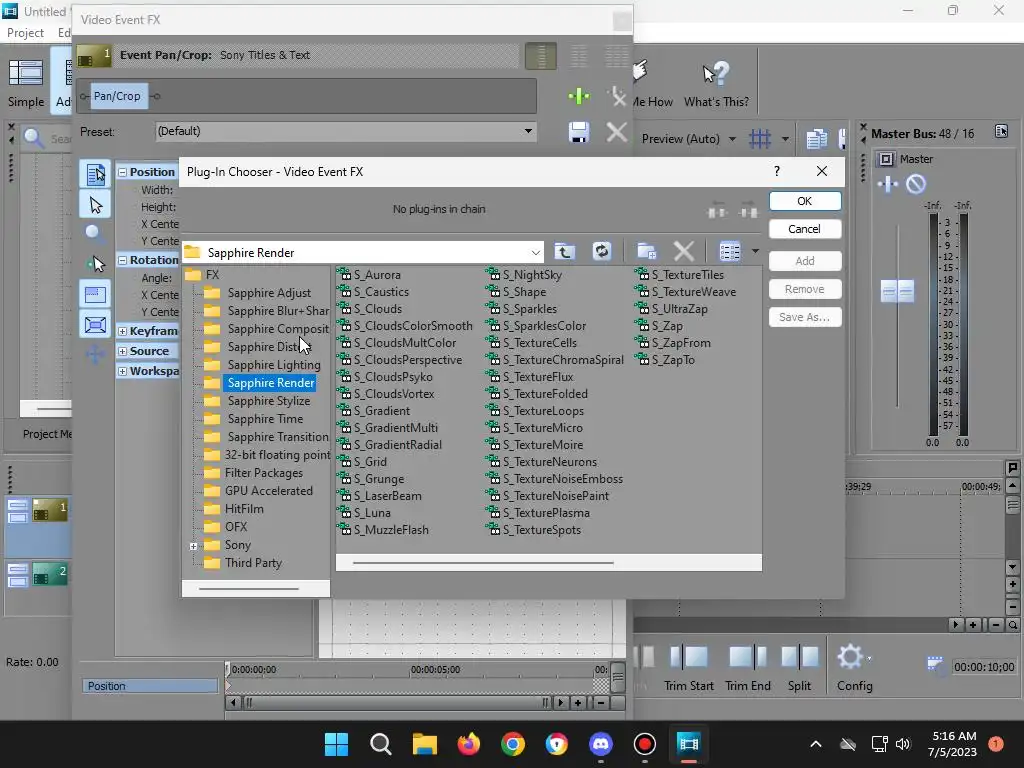Click the Trim Start button
1024x768 pixels.
688,667
